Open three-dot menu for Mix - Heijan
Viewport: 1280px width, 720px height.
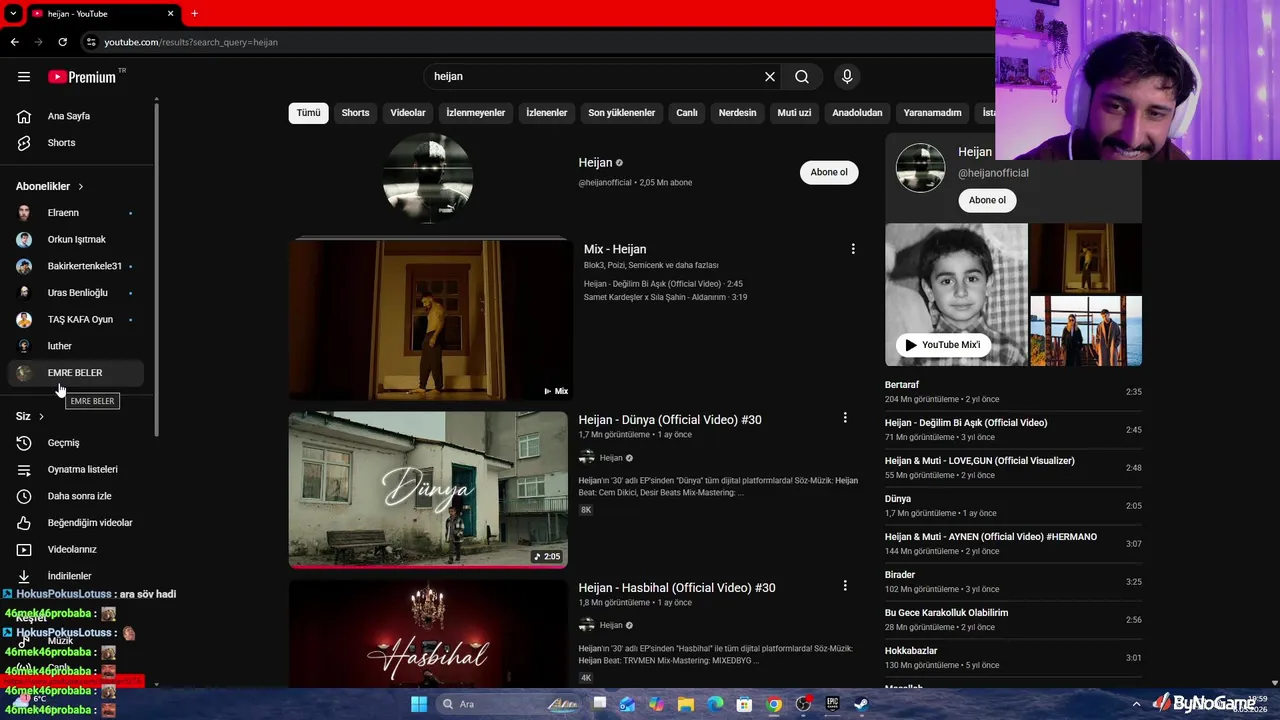pos(853,249)
